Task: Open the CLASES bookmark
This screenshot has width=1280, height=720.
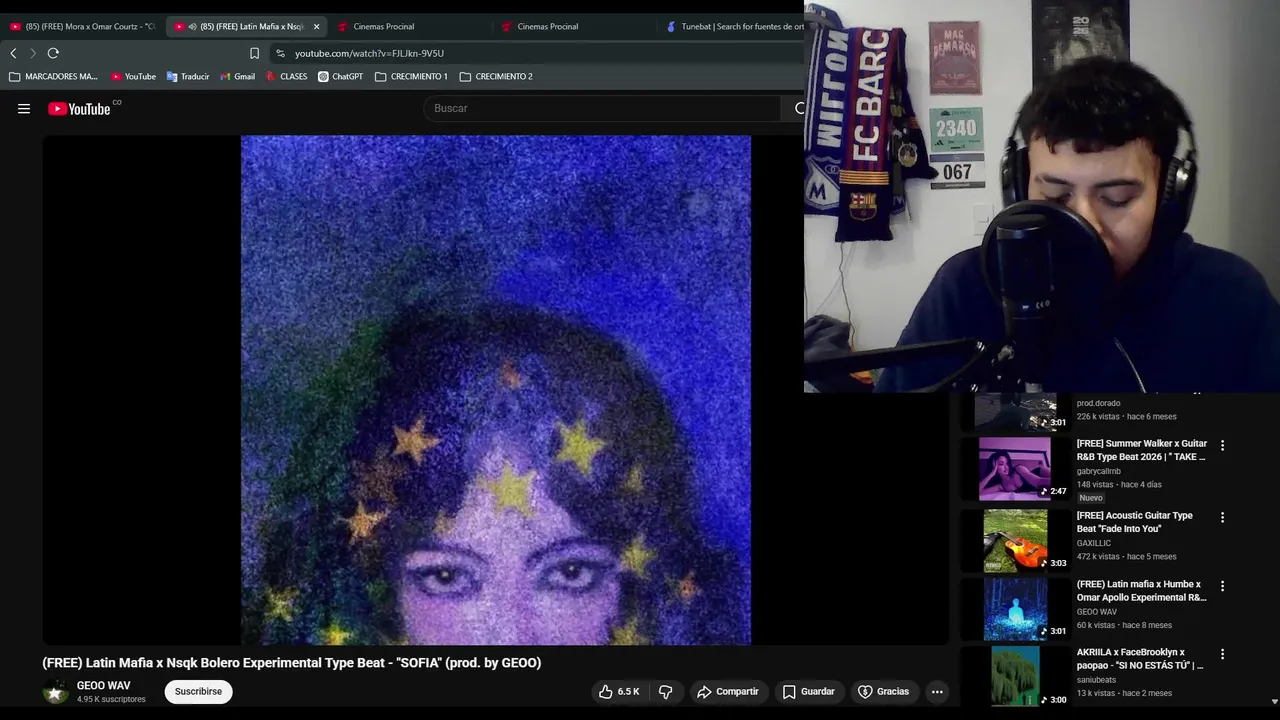Action: coord(287,76)
